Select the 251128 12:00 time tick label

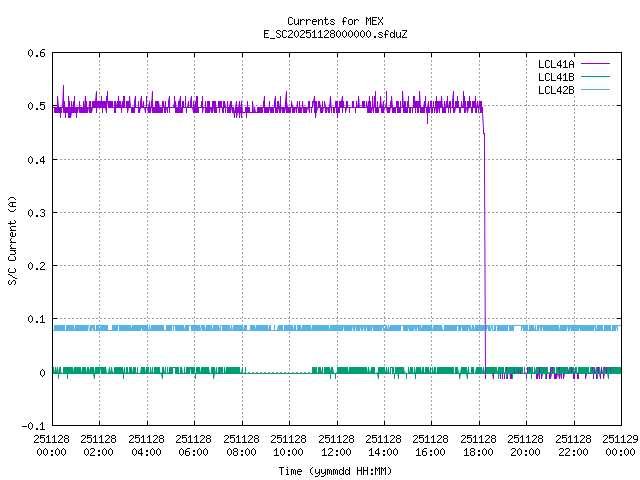pyautogui.click(x=336, y=444)
